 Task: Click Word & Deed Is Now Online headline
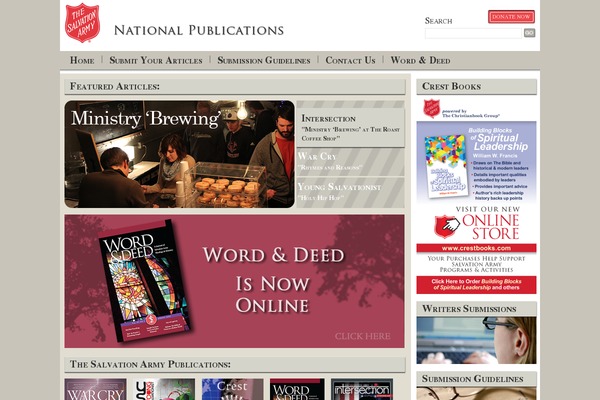click(273, 280)
